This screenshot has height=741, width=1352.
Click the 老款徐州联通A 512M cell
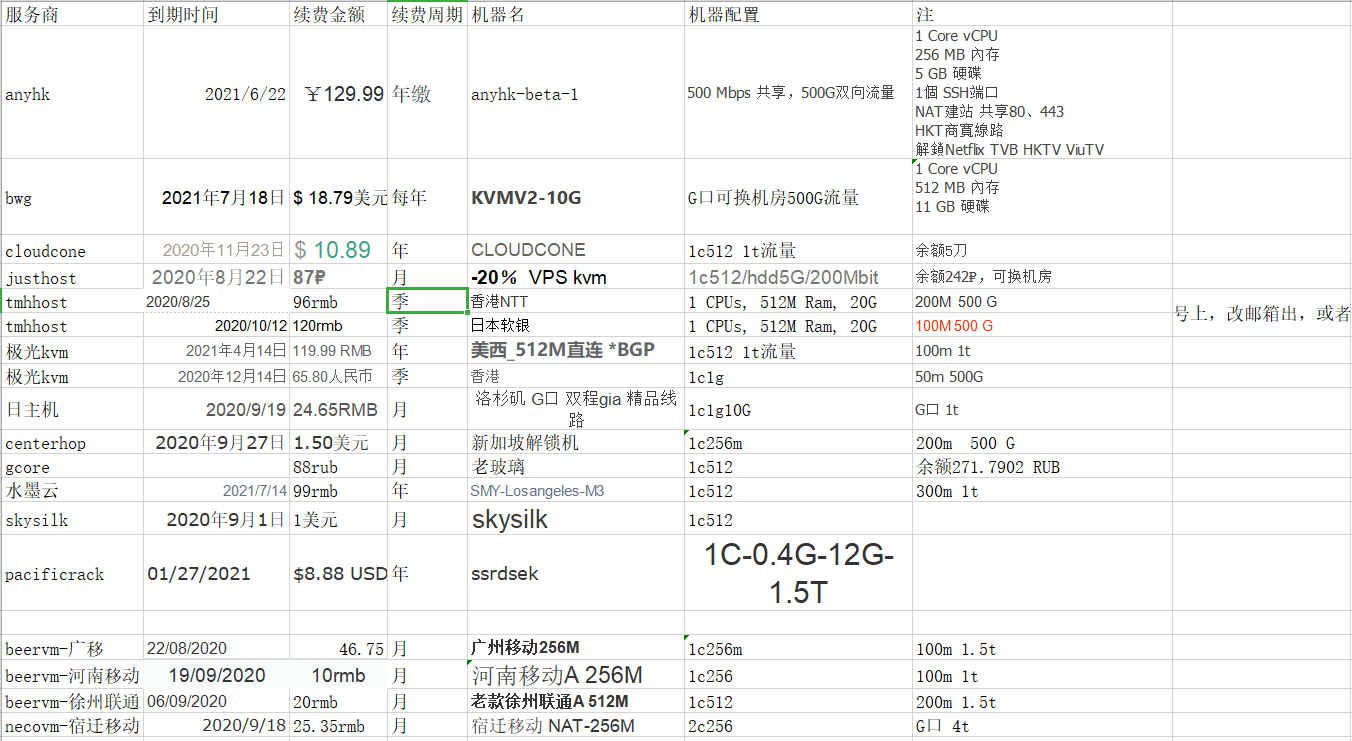coord(576,701)
